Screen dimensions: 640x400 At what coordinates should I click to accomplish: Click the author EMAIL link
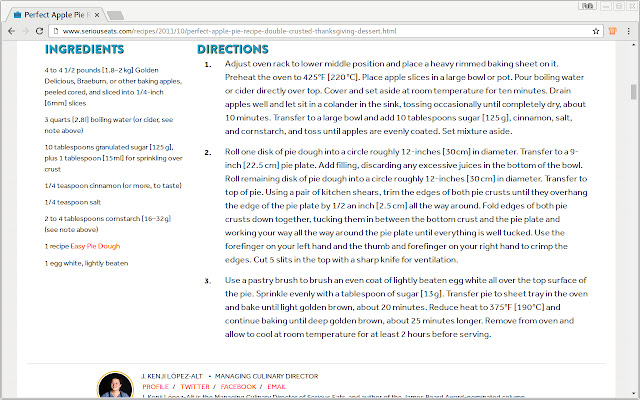[x=277, y=387]
